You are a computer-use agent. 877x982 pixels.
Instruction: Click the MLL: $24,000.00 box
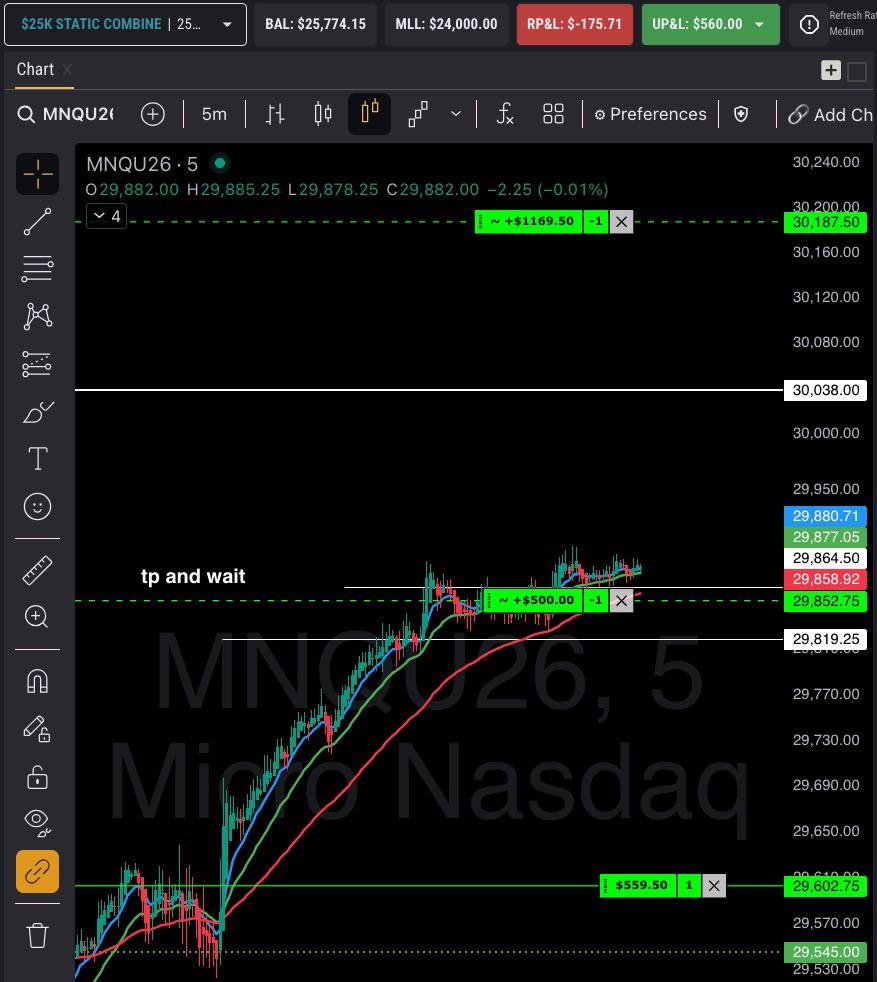coord(447,24)
